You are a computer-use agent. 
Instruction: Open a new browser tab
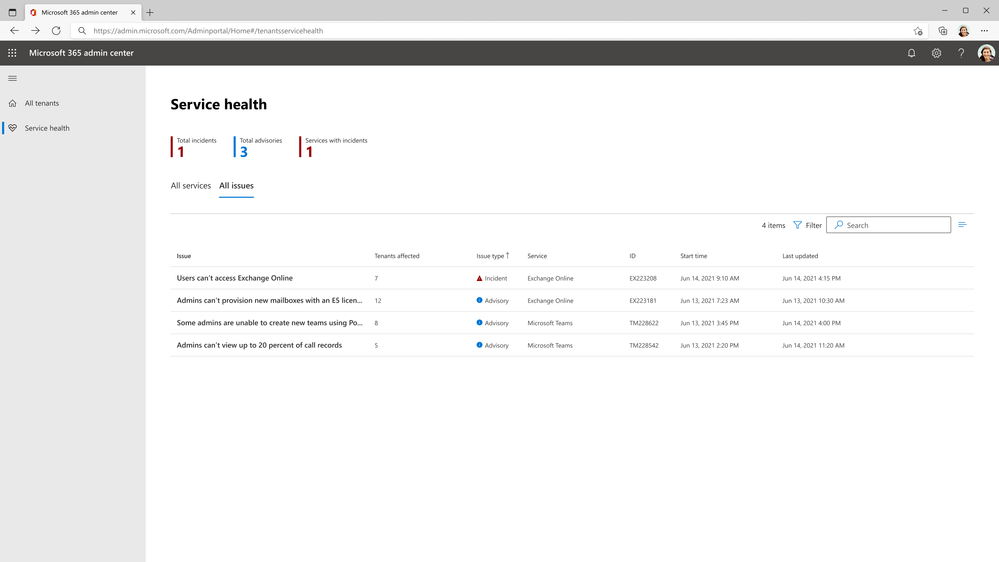pos(150,12)
